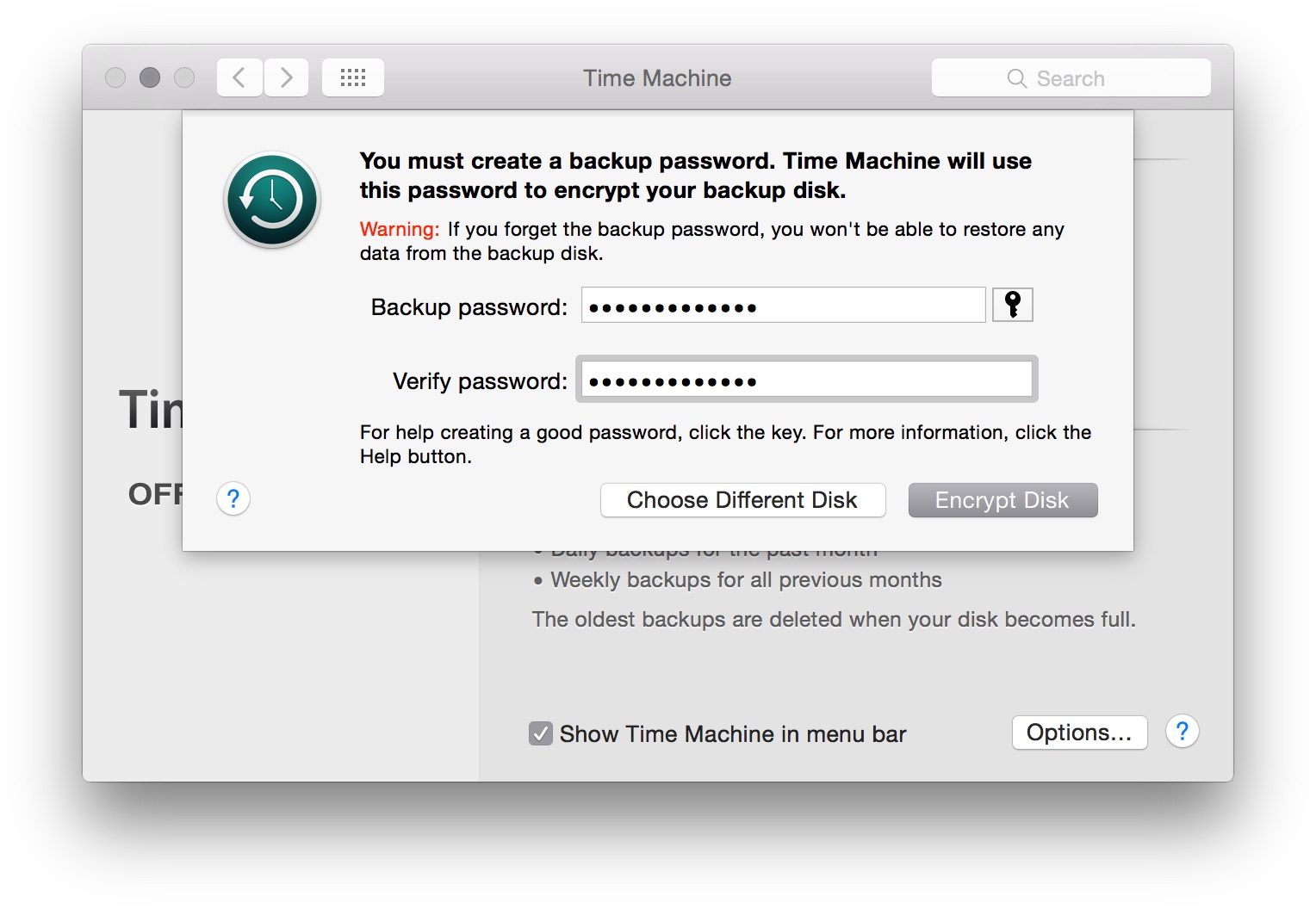The width and height of the screenshot is (1316, 909).
Task: Click the Encrypt Disk button
Action: click(x=1003, y=500)
